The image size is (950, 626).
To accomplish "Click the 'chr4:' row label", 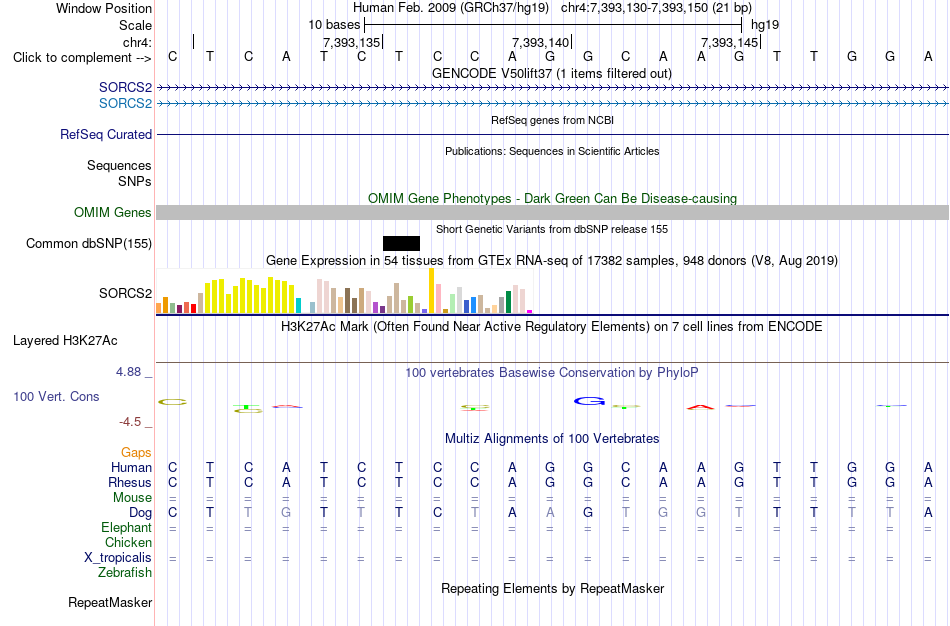I will click(137, 42).
